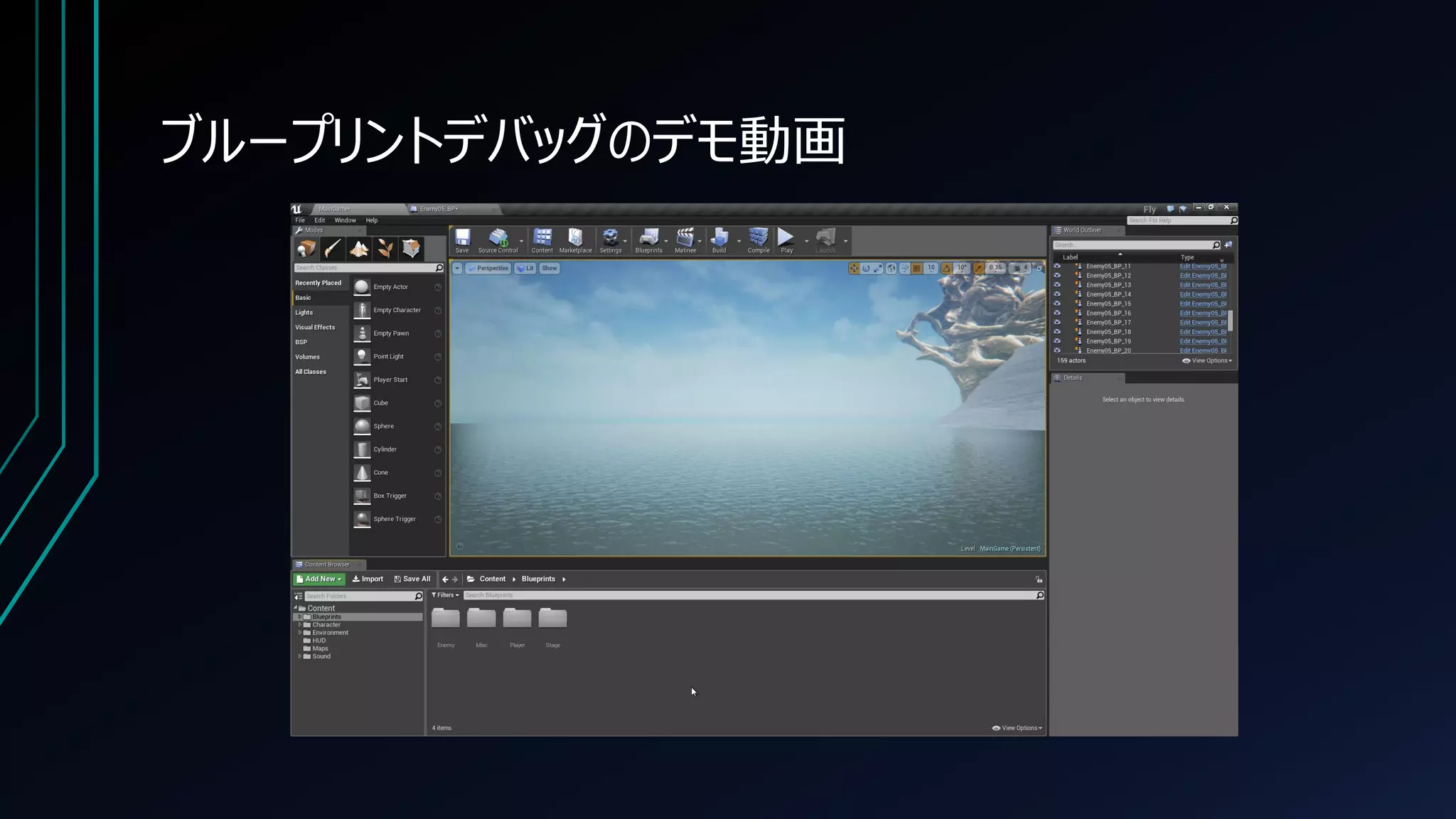Click the feedback chat bubble icon
1456x819 pixels.
pyautogui.click(x=1170, y=209)
